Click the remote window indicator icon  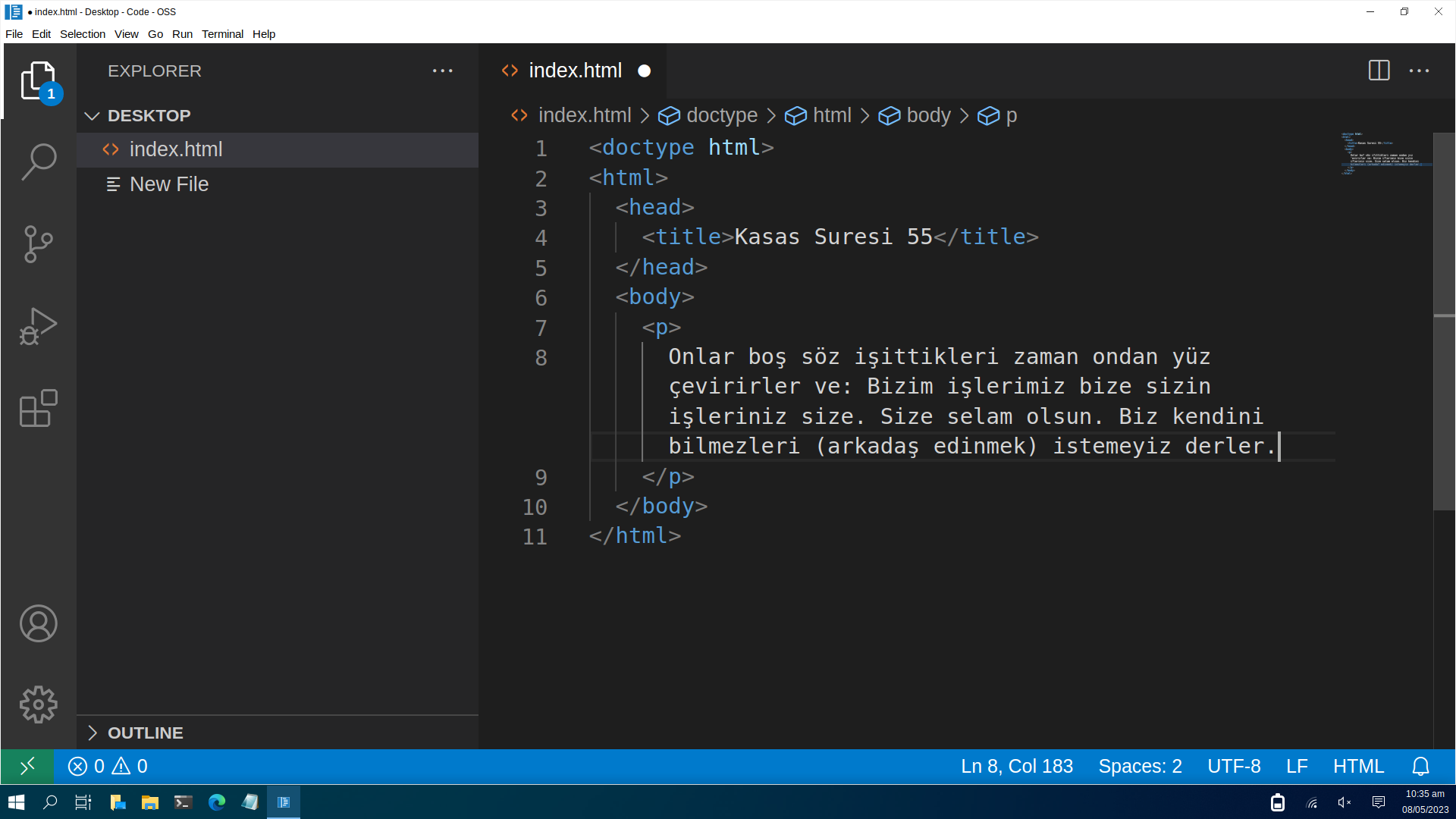[x=27, y=767]
